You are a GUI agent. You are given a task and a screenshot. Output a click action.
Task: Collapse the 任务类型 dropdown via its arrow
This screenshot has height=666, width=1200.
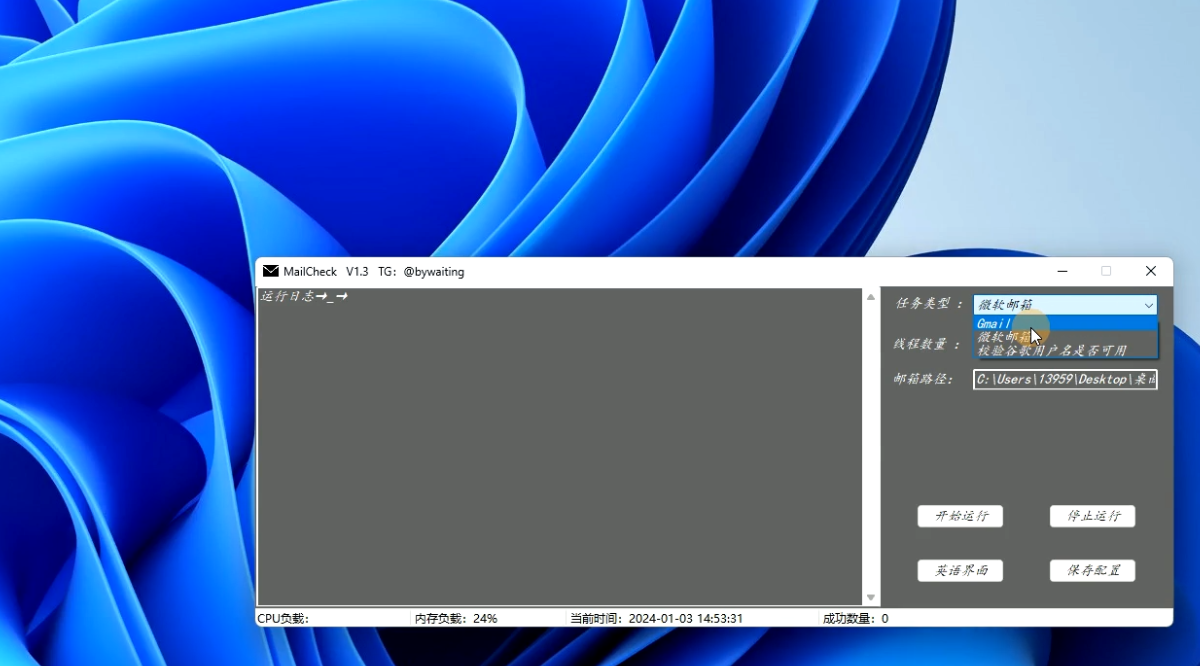click(x=1148, y=305)
